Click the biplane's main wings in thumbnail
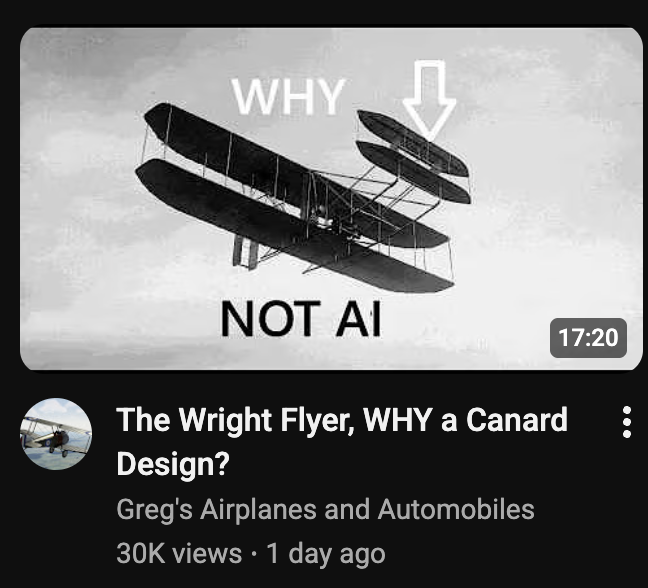This screenshot has height=588, width=648. click(x=293, y=198)
